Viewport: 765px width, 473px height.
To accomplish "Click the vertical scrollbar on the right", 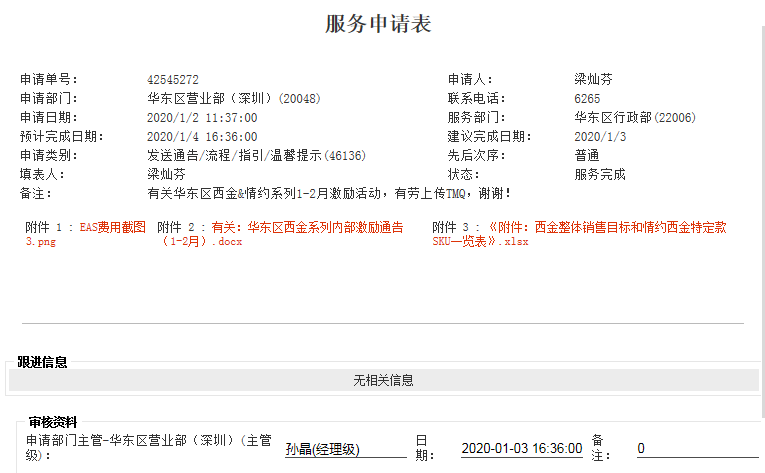I will tap(761, 200).
